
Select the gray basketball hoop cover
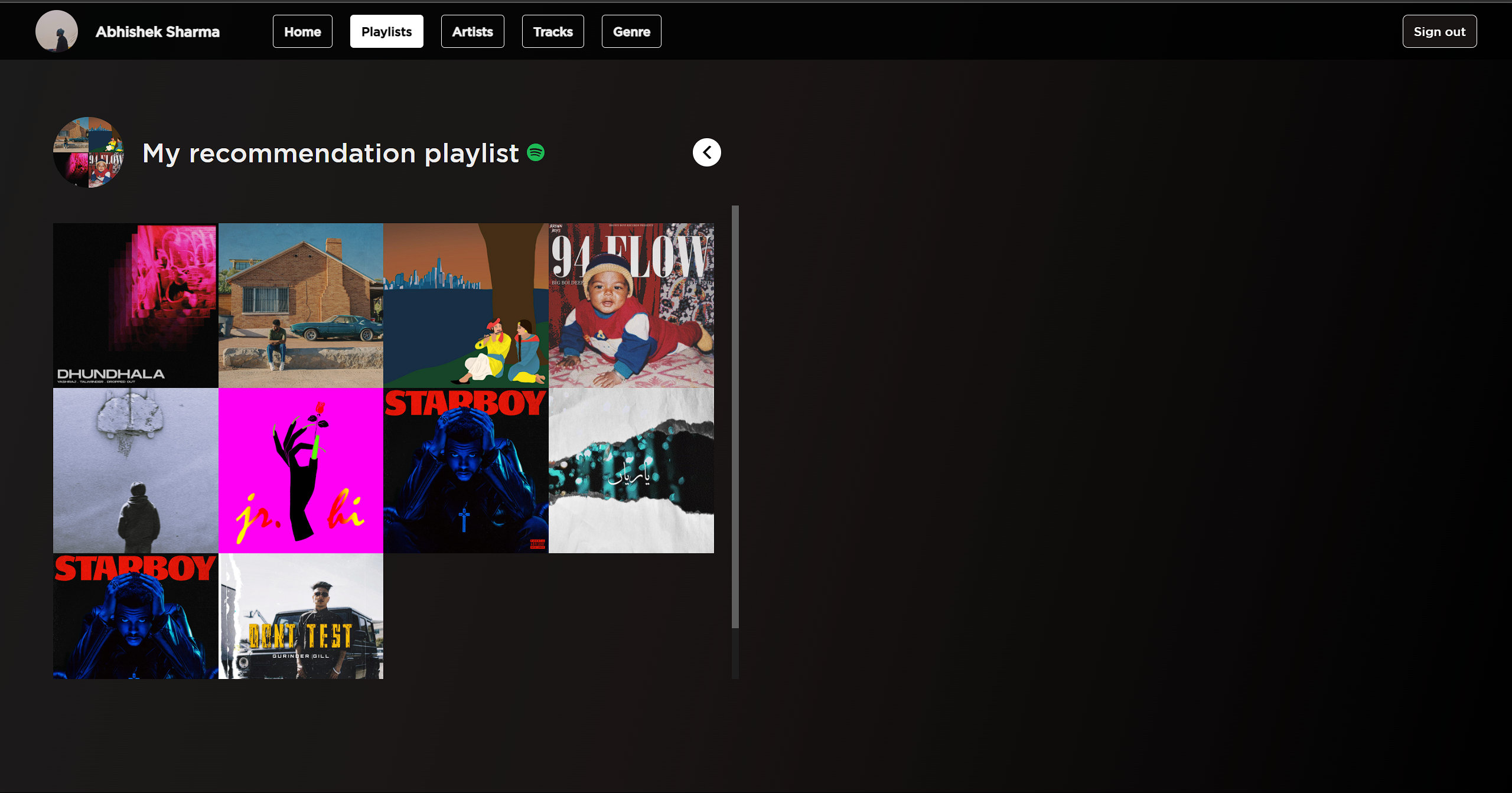pos(136,471)
